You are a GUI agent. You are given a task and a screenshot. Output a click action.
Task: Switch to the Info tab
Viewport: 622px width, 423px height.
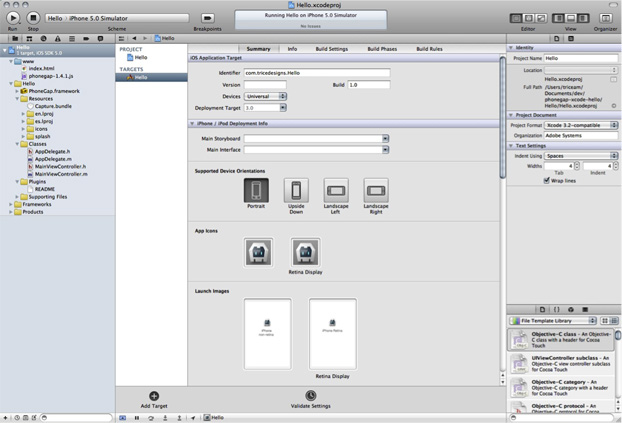tap(292, 49)
